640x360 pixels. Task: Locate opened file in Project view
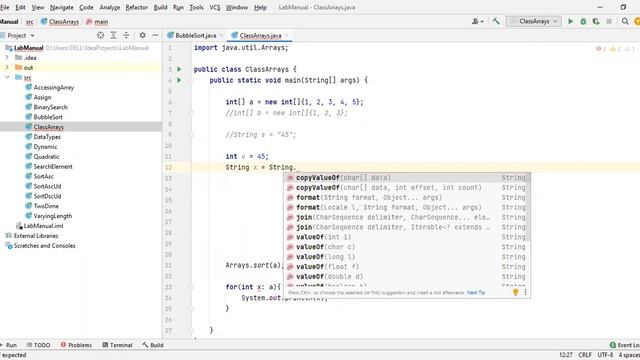point(100,36)
